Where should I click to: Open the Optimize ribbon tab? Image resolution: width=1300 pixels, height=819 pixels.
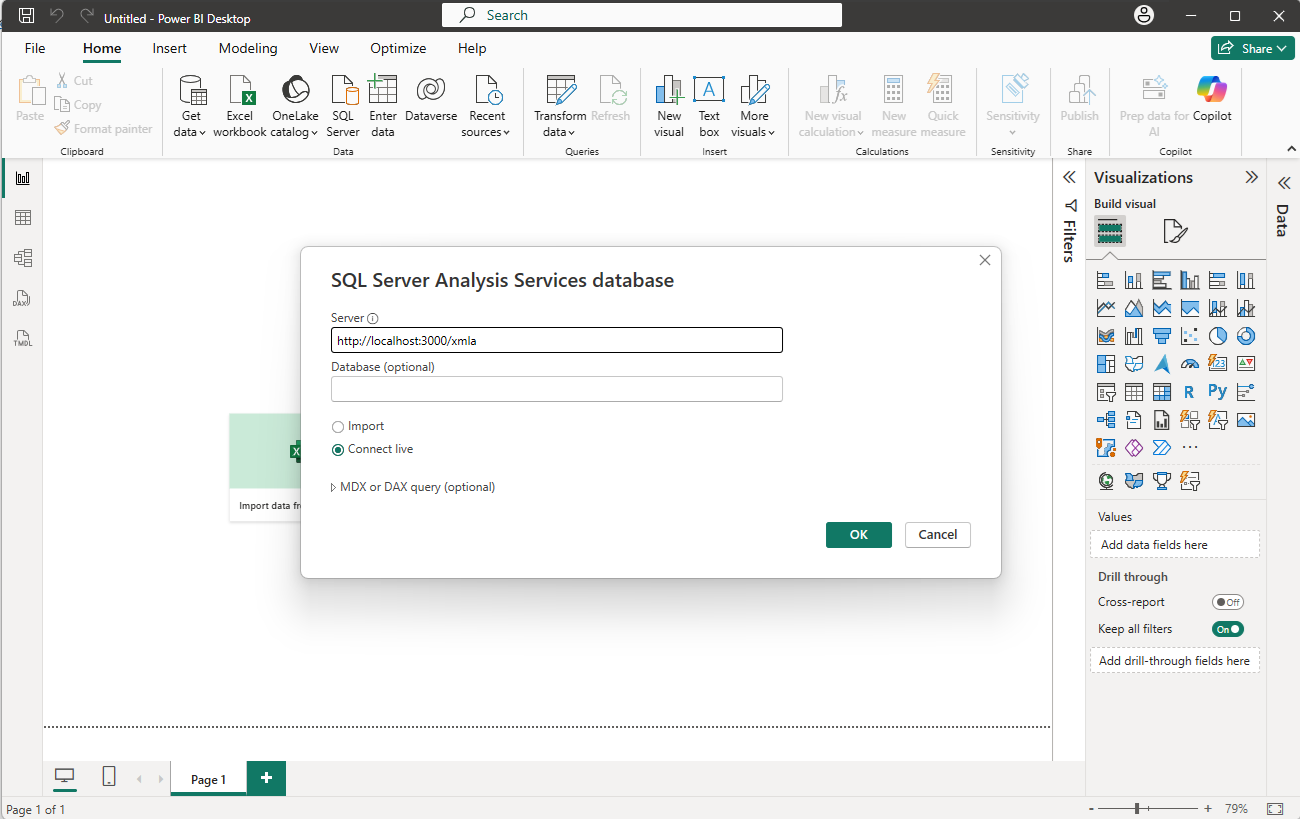click(x=398, y=48)
